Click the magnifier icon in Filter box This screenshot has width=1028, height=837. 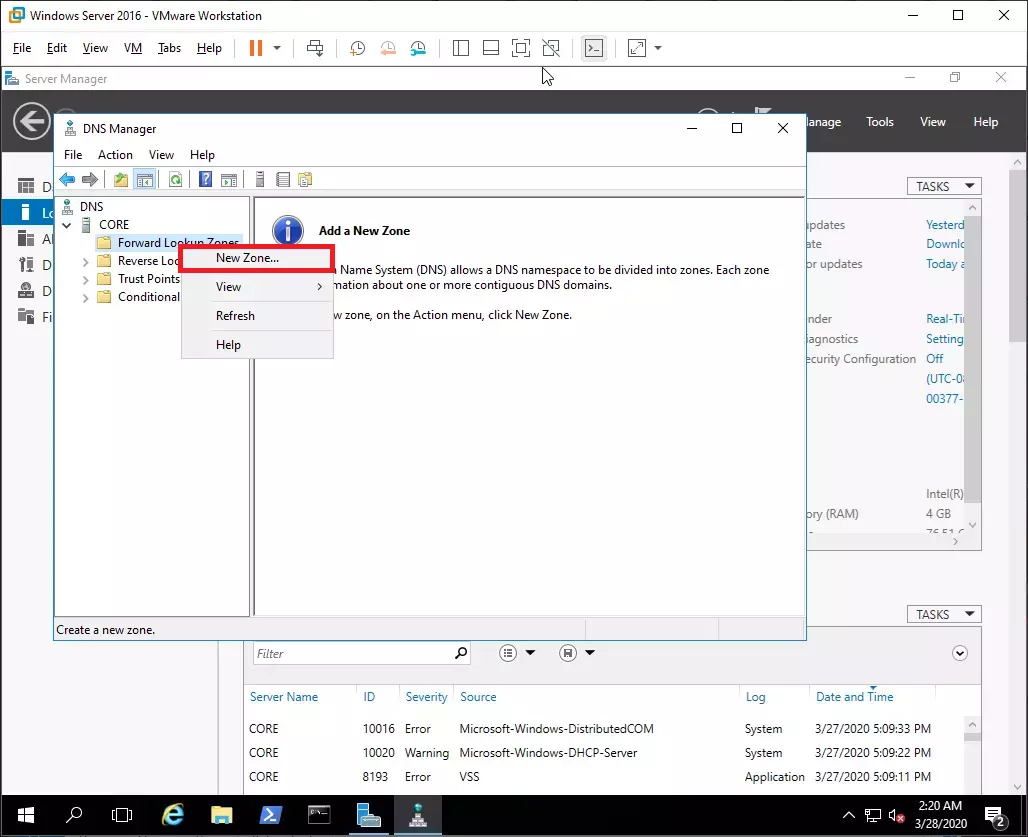(x=461, y=653)
